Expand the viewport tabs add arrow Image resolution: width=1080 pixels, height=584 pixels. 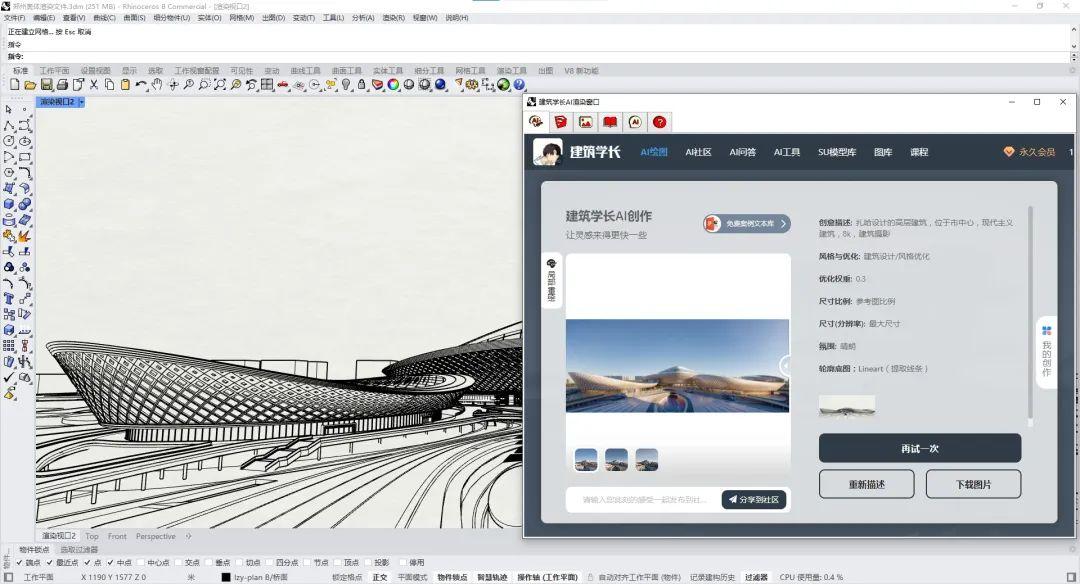(x=188, y=536)
